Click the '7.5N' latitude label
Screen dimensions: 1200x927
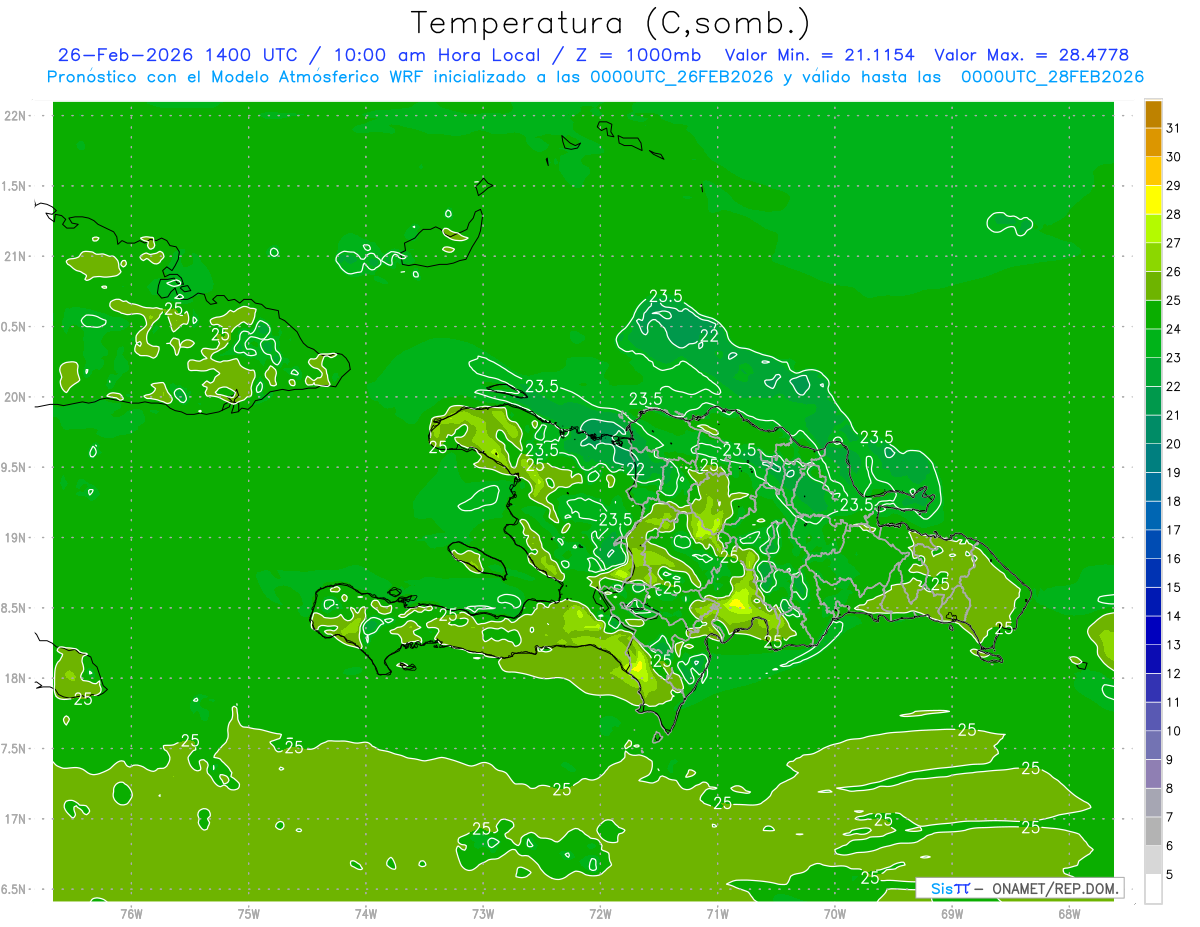click(x=13, y=748)
